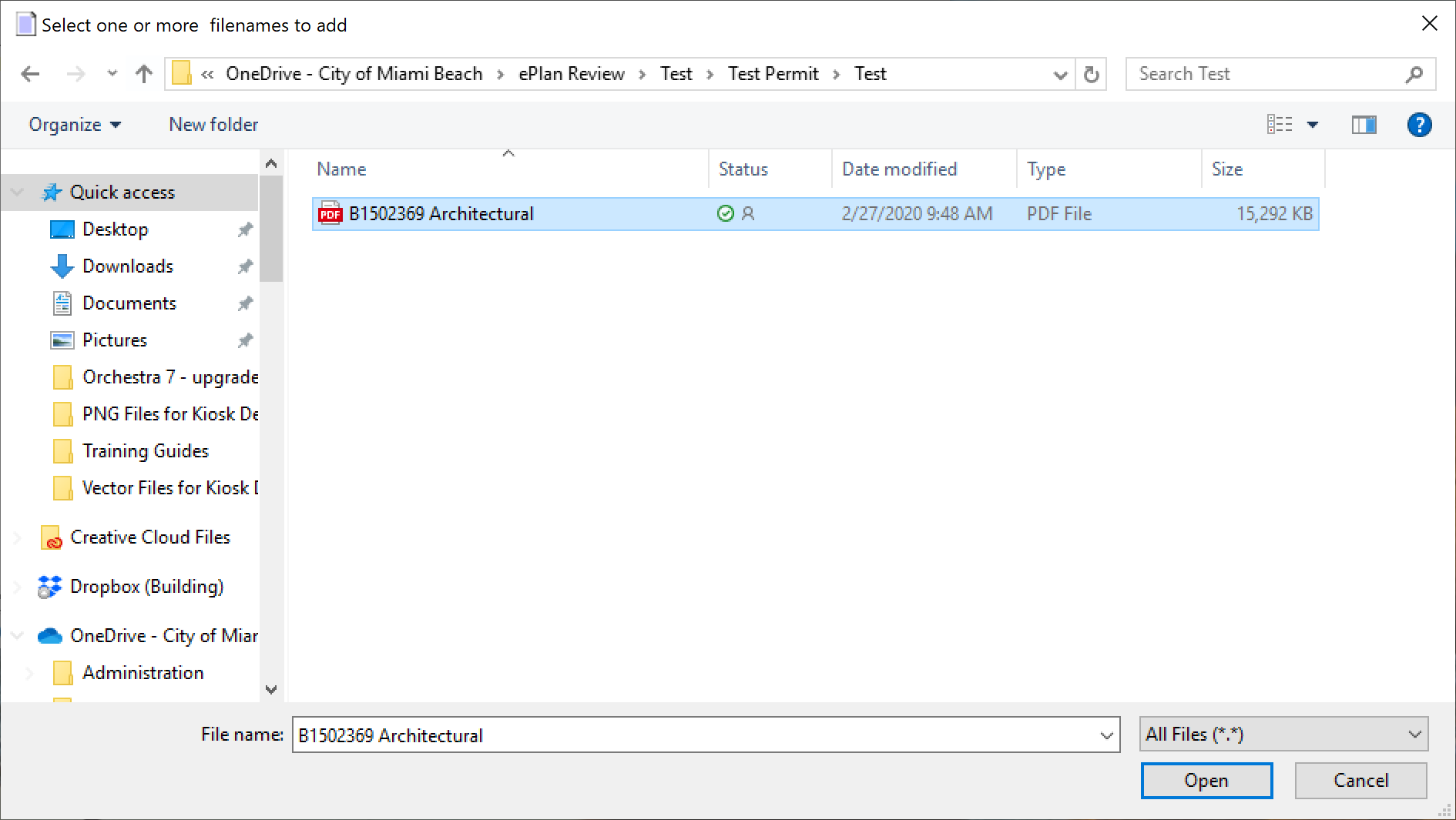Open Dropbox (Building) in the sidebar
Screen dimensions: 1456x820
[x=146, y=587]
